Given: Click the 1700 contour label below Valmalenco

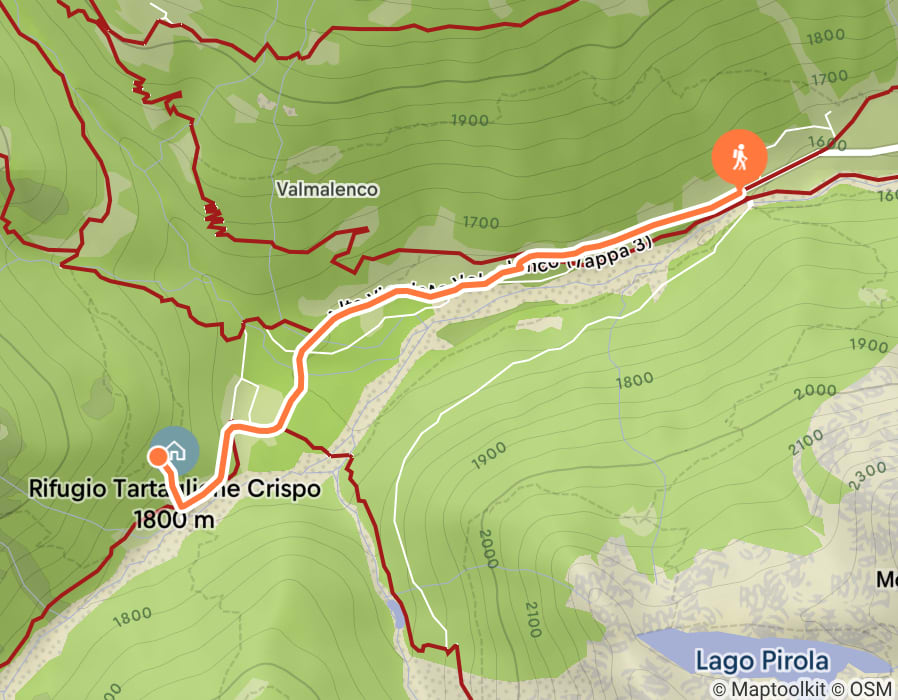Looking at the screenshot, I should point(480,222).
